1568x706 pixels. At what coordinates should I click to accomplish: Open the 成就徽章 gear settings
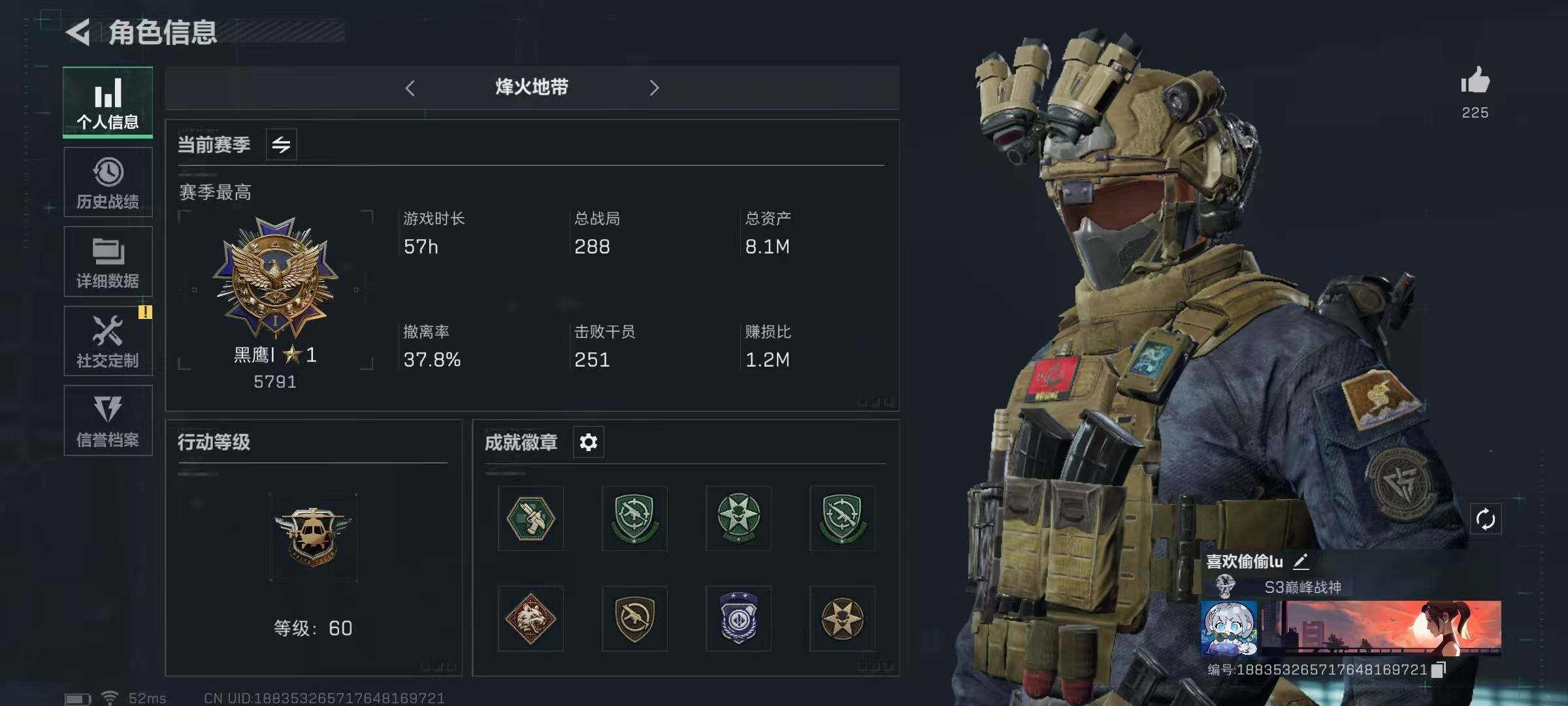click(x=589, y=443)
